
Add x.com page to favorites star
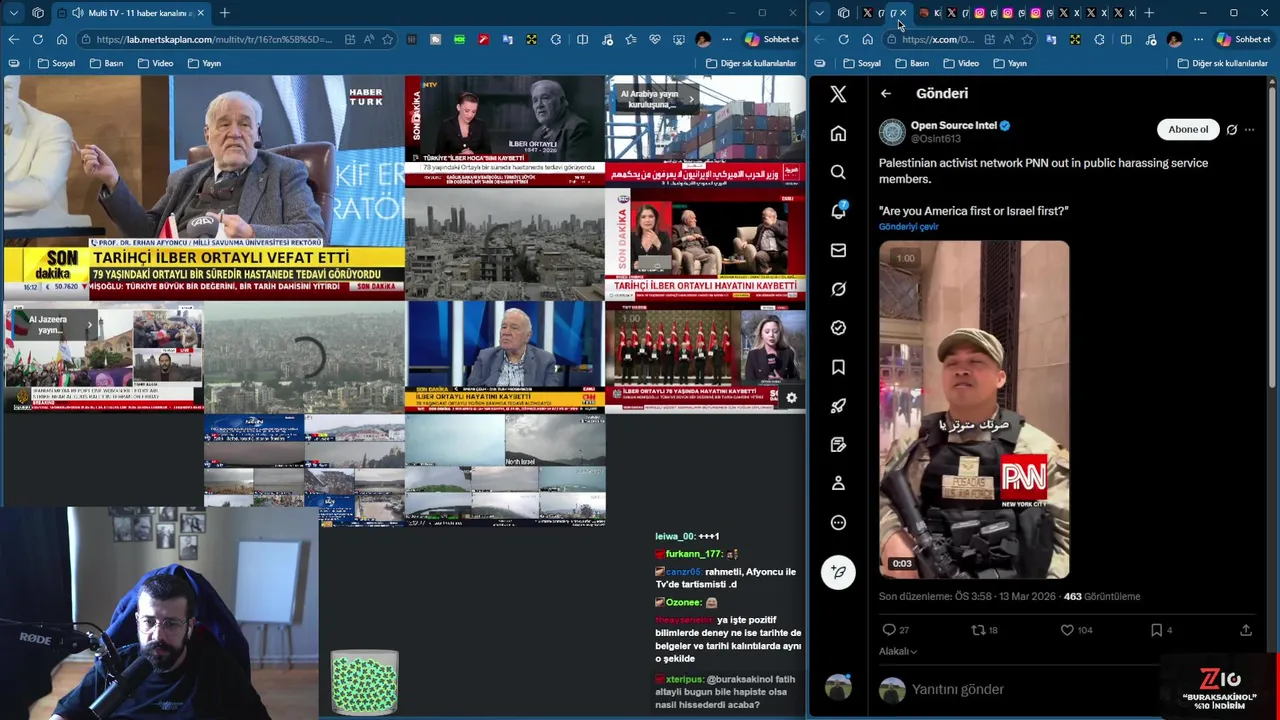(1026, 39)
